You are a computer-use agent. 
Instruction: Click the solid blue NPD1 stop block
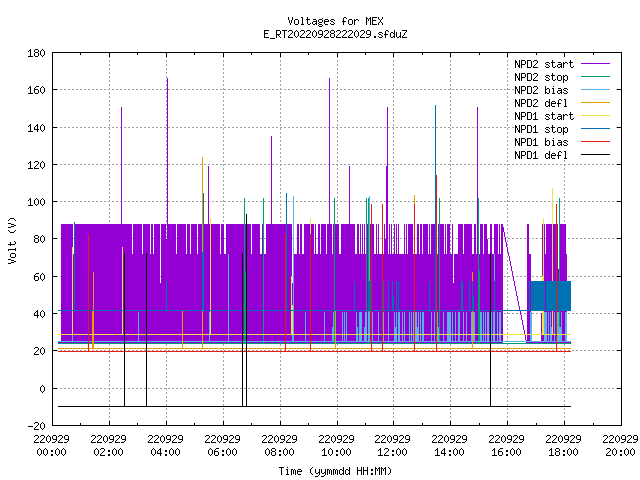[551, 296]
